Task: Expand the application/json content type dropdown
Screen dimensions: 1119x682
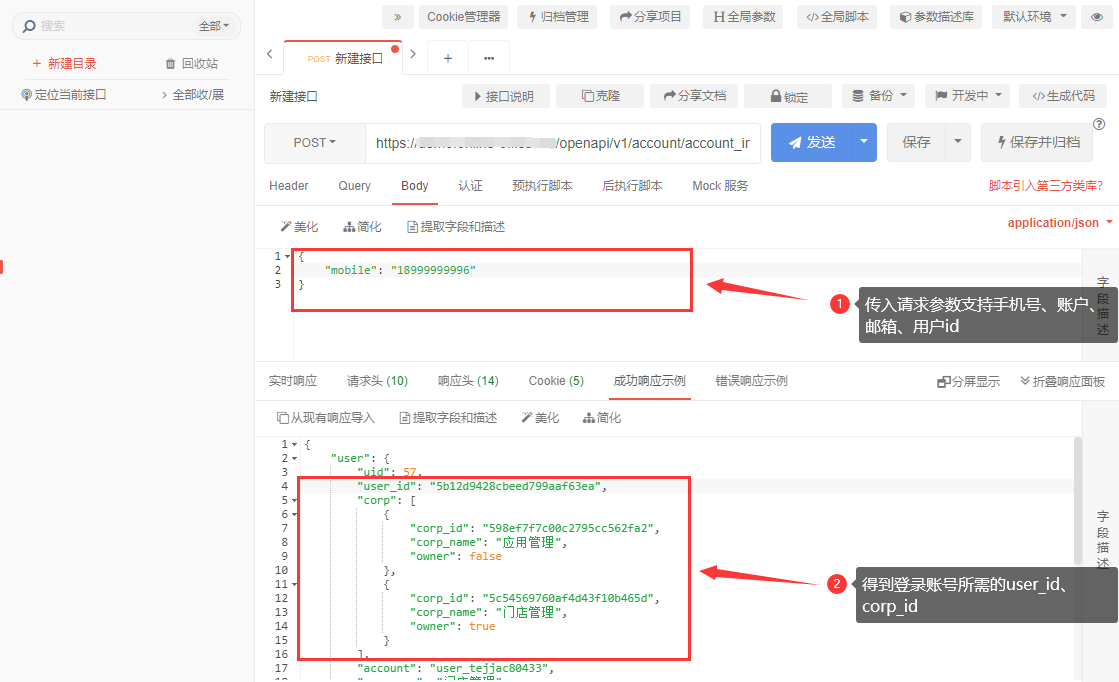Action: 1060,223
